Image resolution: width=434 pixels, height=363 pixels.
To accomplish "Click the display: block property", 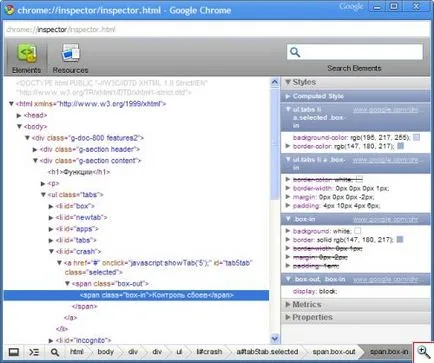I will (x=315, y=291).
